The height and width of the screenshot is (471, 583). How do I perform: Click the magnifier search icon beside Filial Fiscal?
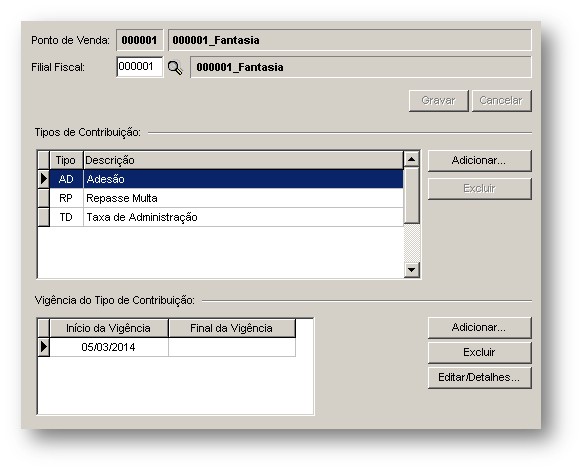coord(175,68)
